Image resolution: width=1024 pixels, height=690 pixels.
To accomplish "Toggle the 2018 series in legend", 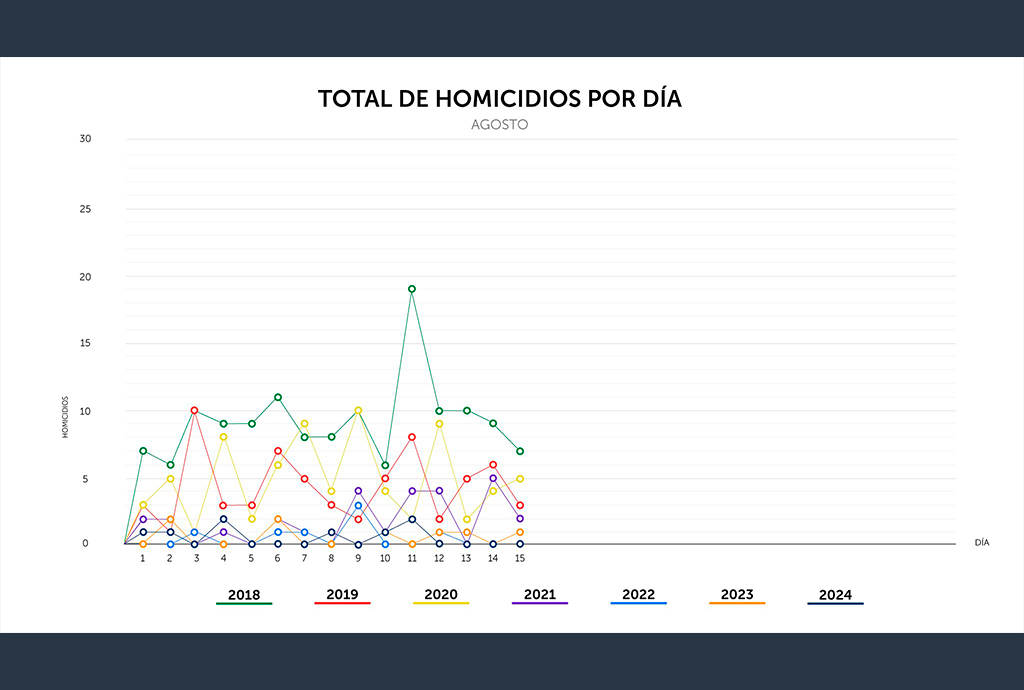I will pyautogui.click(x=244, y=595).
